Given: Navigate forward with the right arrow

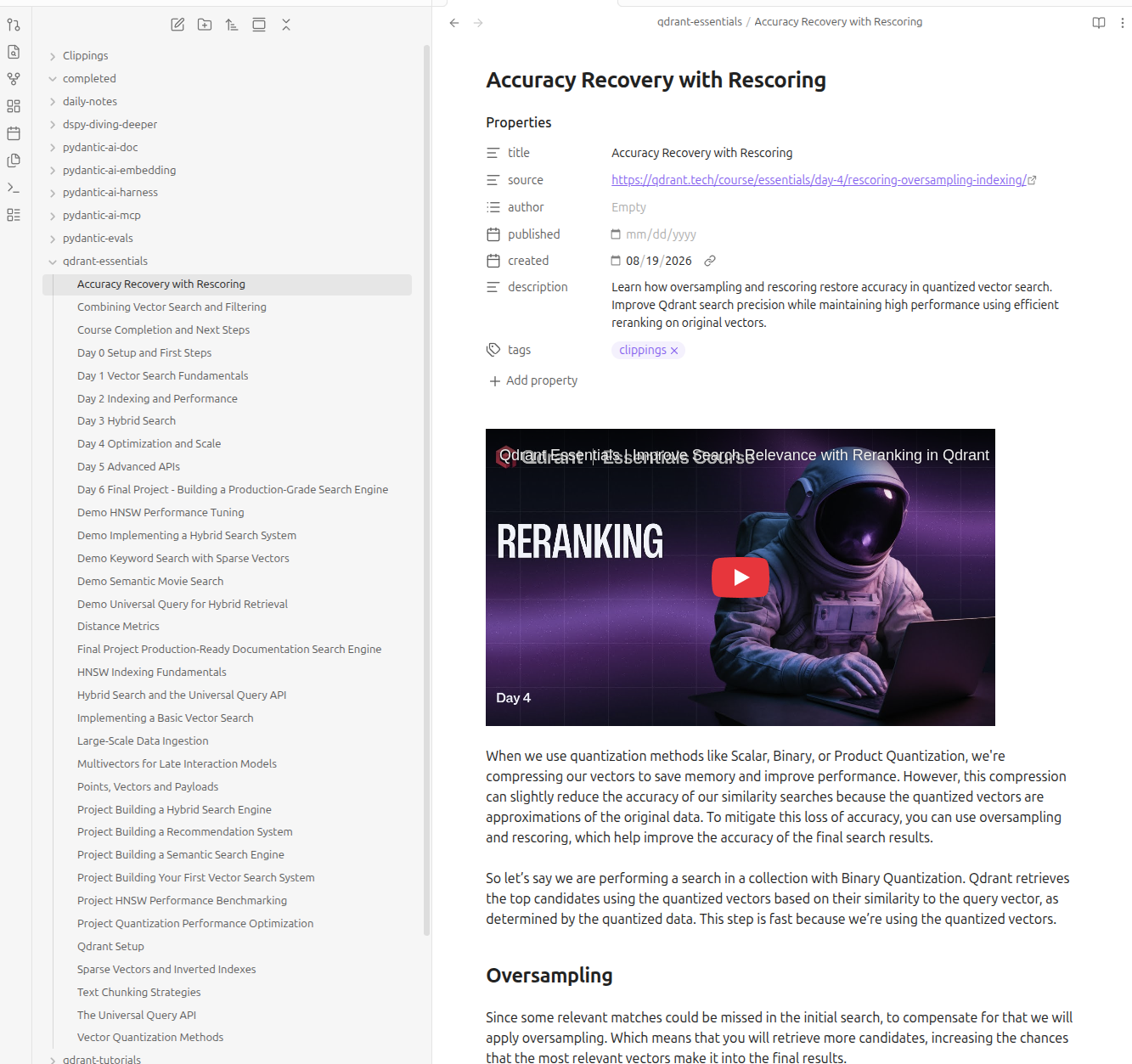Looking at the screenshot, I should click(x=478, y=23).
